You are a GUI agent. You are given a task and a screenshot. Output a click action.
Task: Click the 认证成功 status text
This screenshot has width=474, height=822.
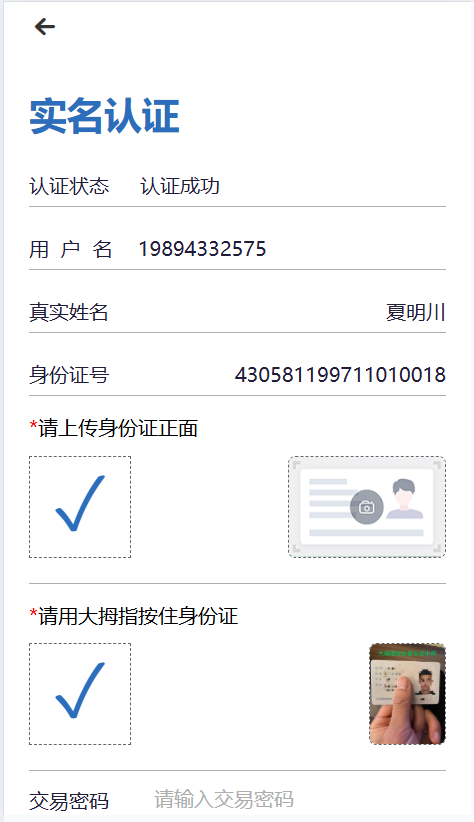point(180,186)
